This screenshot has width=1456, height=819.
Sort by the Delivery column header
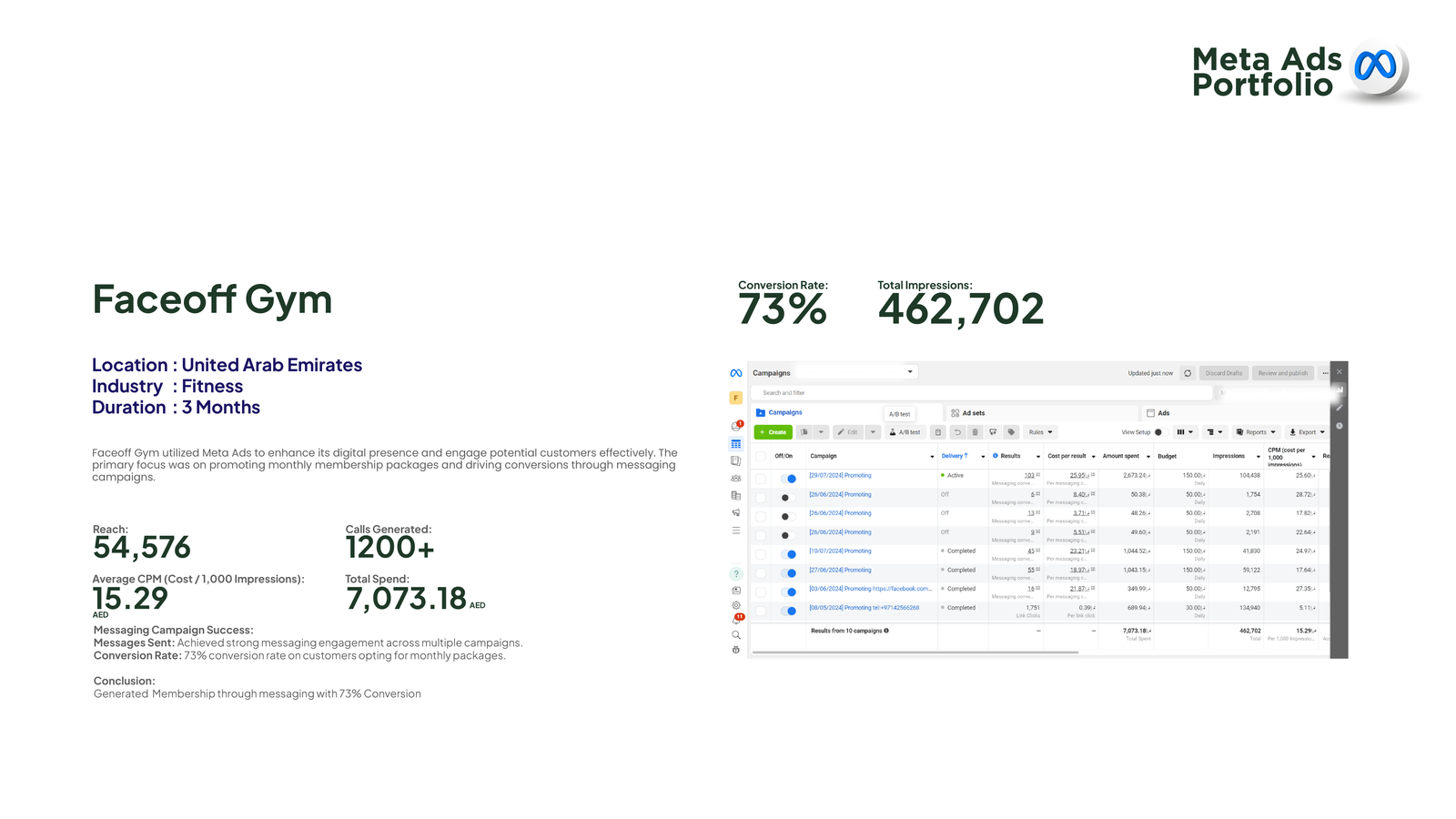955,456
